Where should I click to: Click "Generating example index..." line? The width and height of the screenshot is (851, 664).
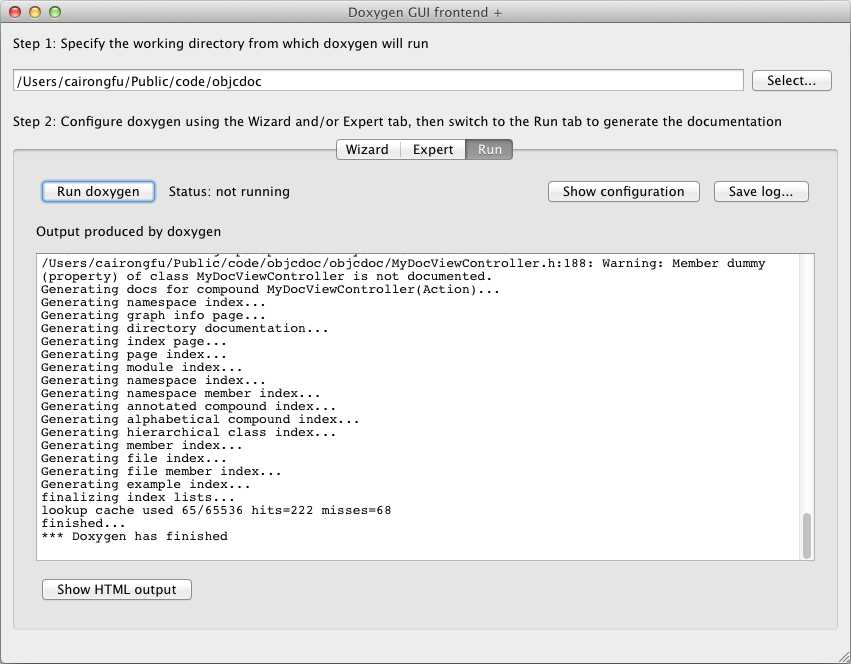click(146, 484)
